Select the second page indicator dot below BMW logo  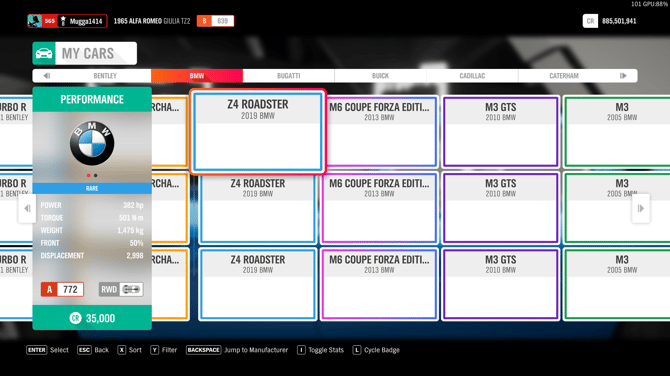pos(96,175)
